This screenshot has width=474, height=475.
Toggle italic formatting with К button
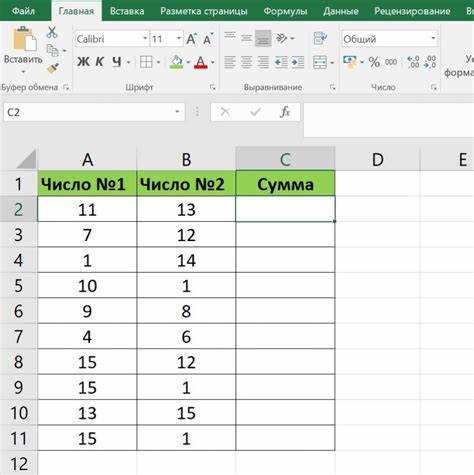100,62
